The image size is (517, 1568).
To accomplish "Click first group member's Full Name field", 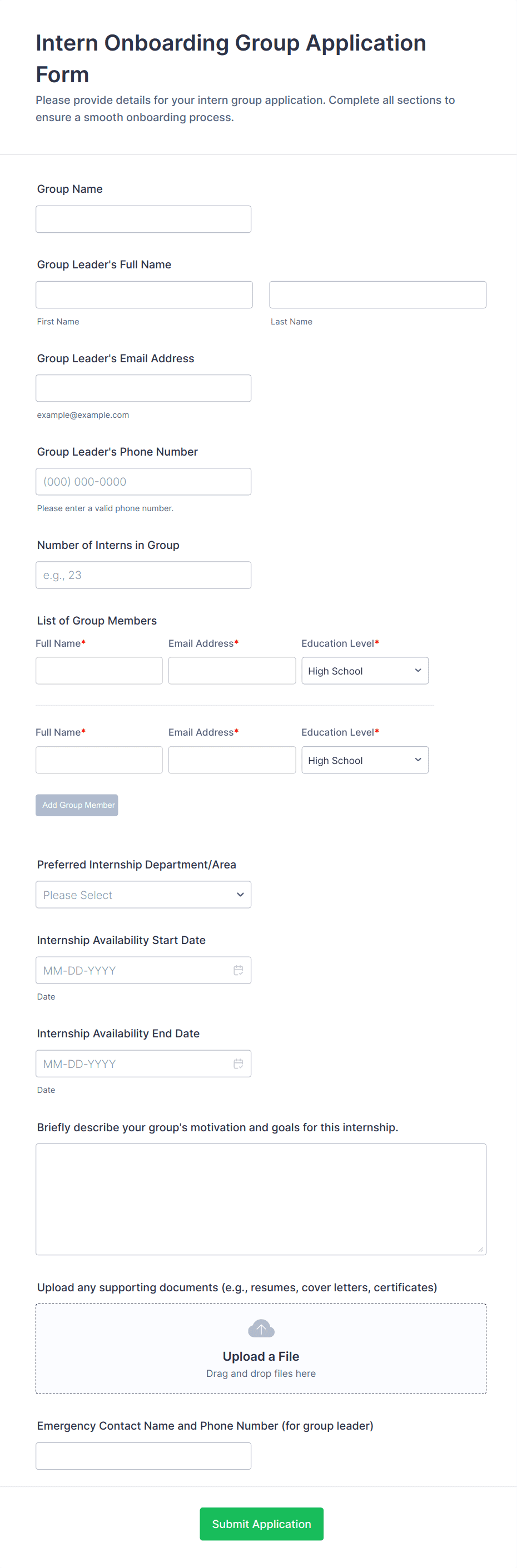I will click(x=98, y=671).
